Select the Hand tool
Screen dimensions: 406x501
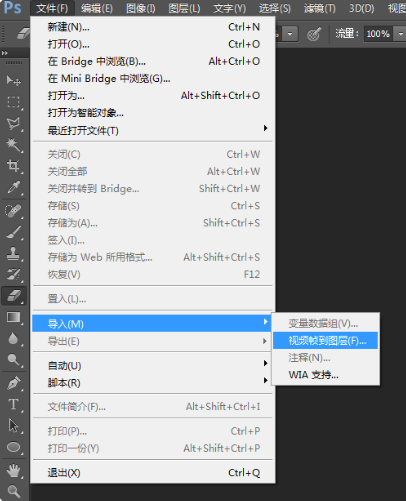pos(14,470)
